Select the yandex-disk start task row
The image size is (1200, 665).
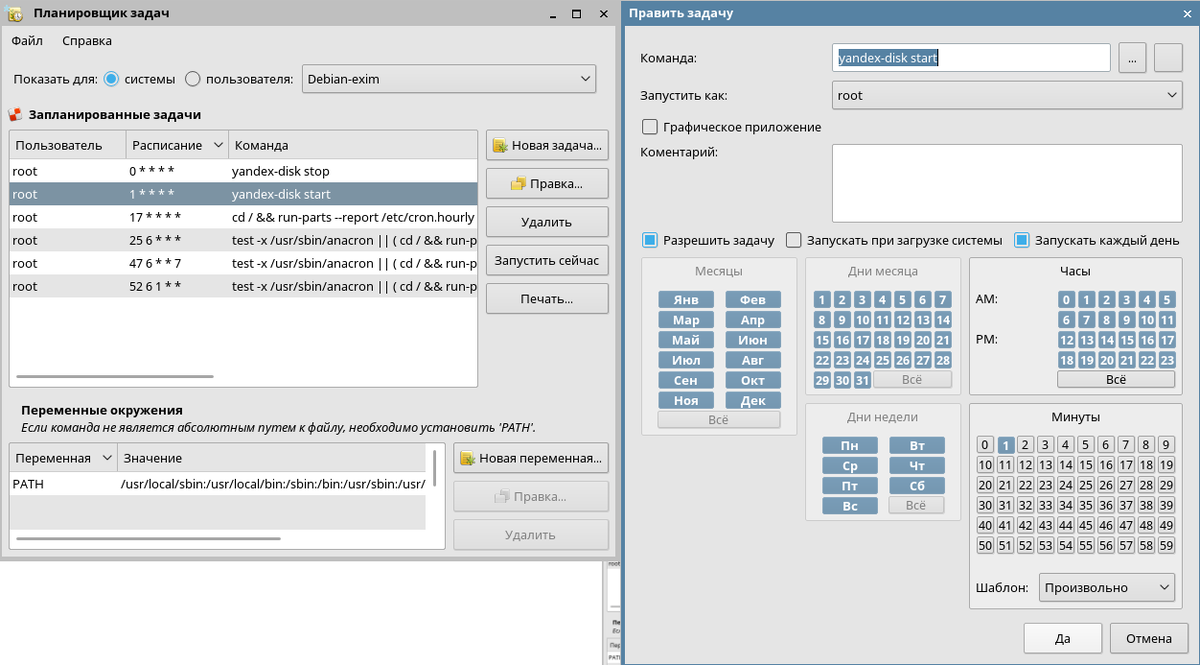coord(243,194)
